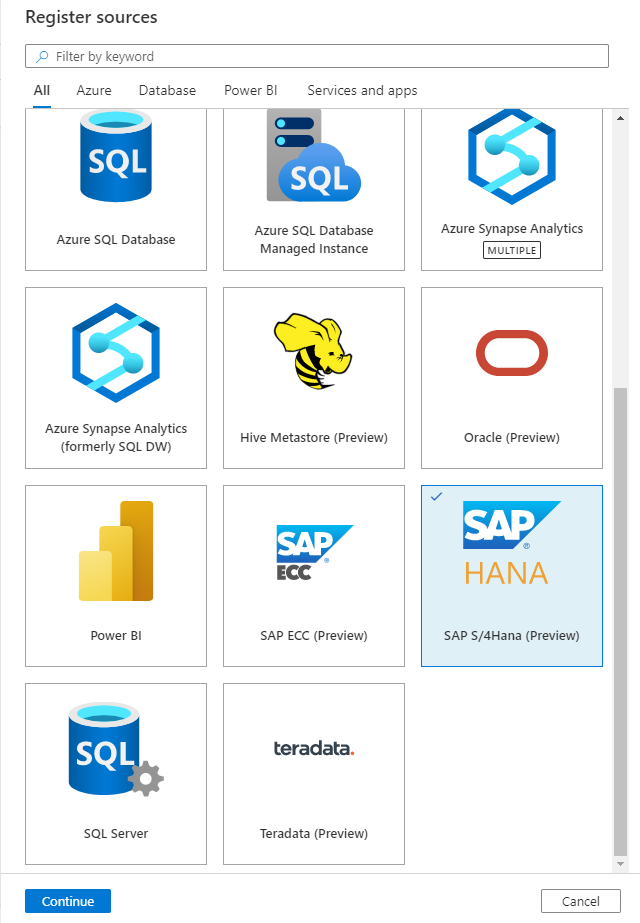The image size is (640, 923).
Task: Open the Services and apps tab
Action: tap(362, 90)
